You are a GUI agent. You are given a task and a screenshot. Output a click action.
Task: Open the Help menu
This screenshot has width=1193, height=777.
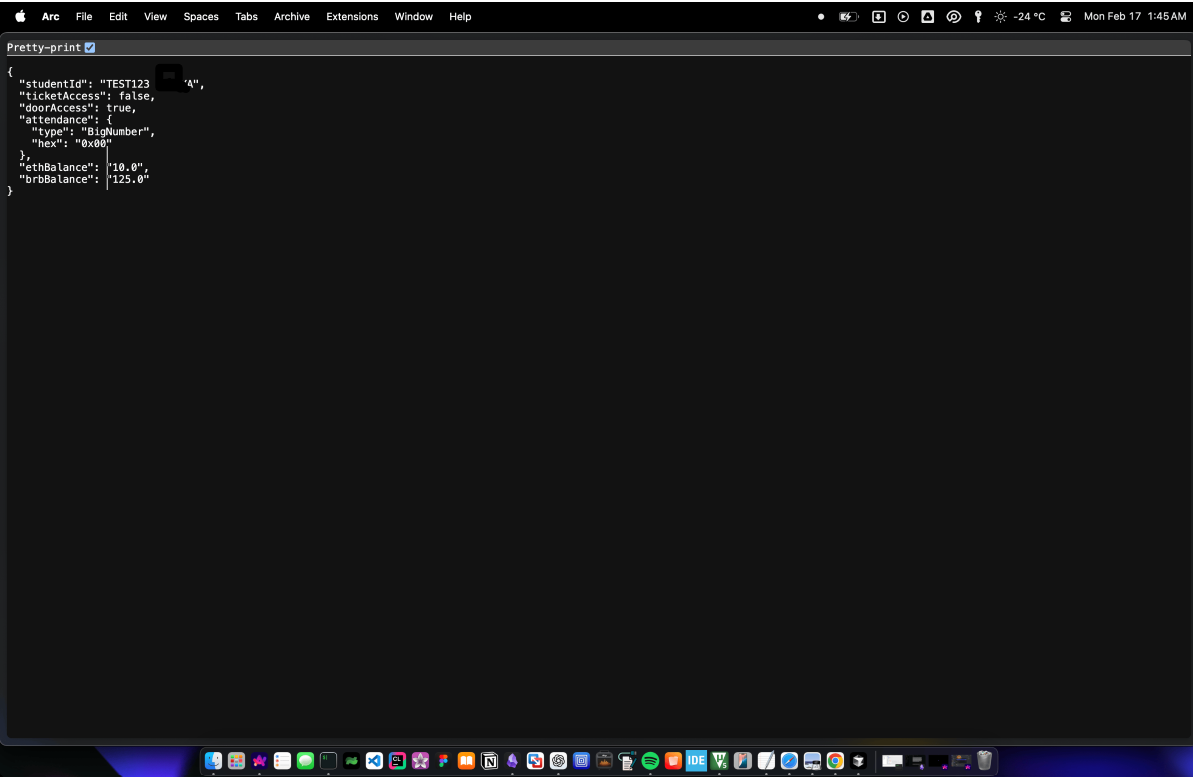point(460,16)
